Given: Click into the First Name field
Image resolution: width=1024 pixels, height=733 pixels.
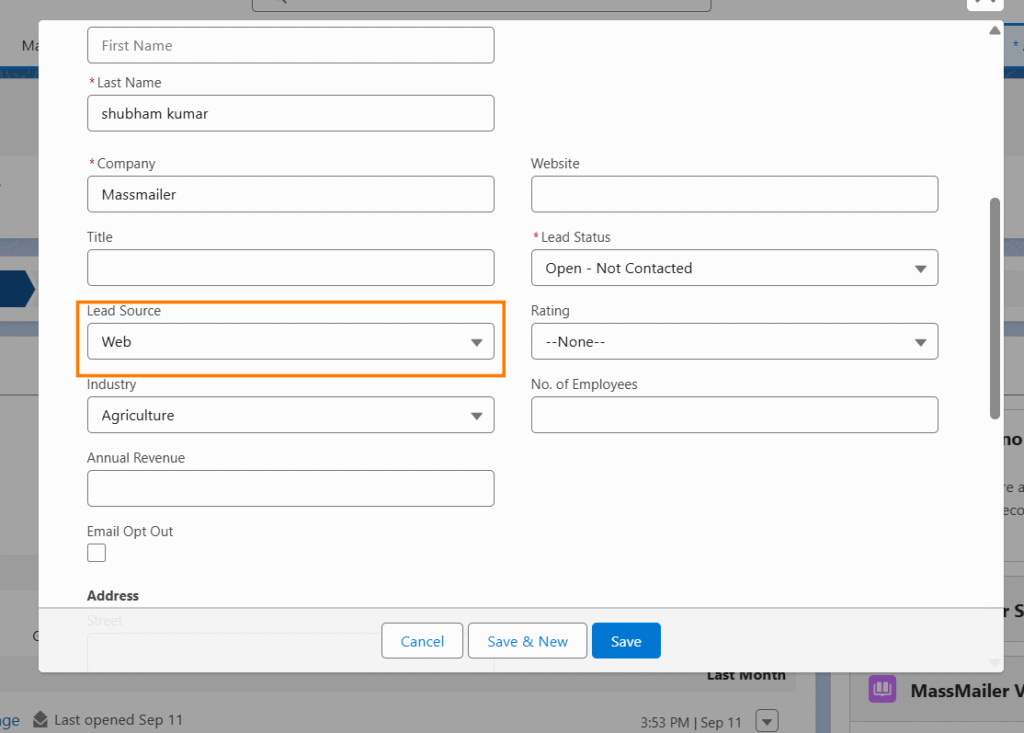Looking at the screenshot, I should pyautogui.click(x=290, y=46).
